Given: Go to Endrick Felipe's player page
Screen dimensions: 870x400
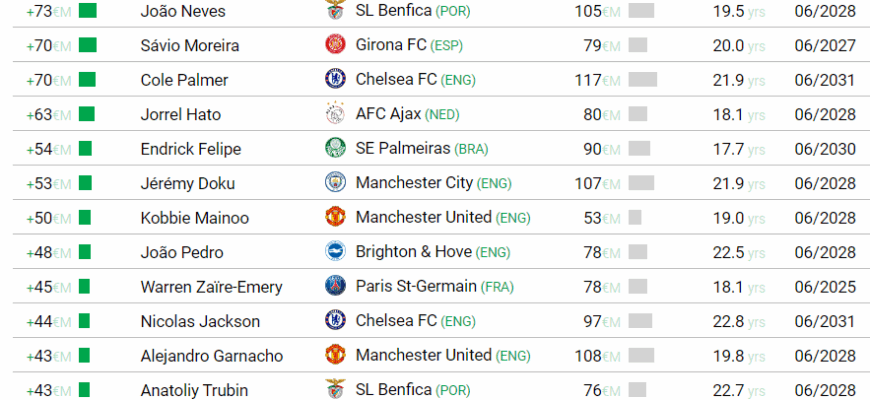Looking at the screenshot, I should [x=191, y=149].
